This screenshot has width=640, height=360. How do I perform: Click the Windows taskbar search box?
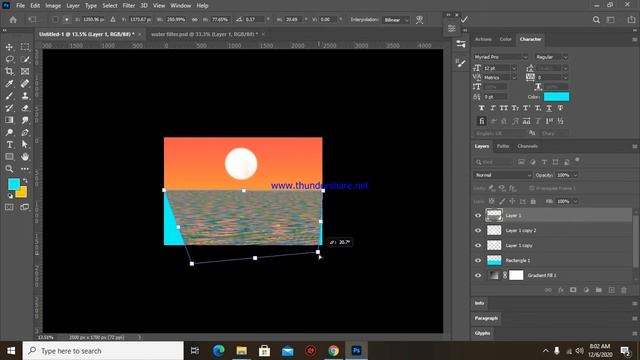(103, 351)
